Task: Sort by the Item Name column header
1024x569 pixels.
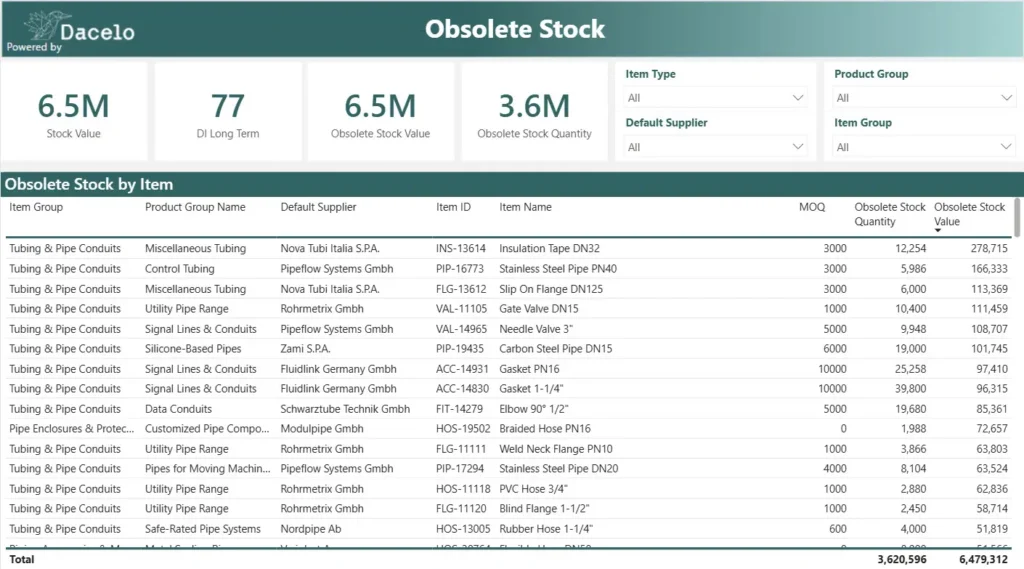Action: click(x=525, y=208)
